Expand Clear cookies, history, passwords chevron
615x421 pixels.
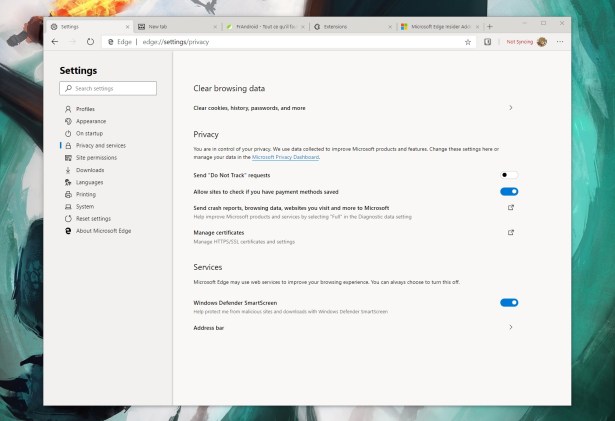pyautogui.click(x=511, y=107)
